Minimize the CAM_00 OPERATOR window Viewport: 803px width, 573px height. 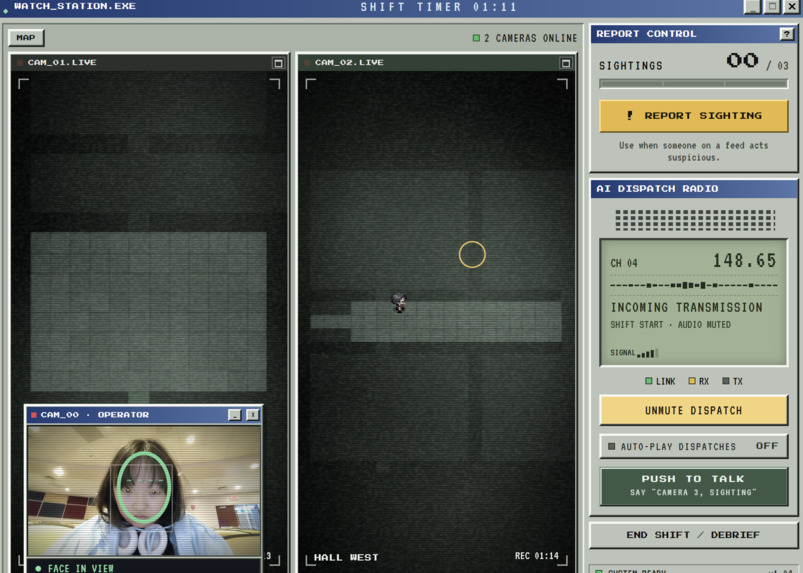pyautogui.click(x=235, y=415)
